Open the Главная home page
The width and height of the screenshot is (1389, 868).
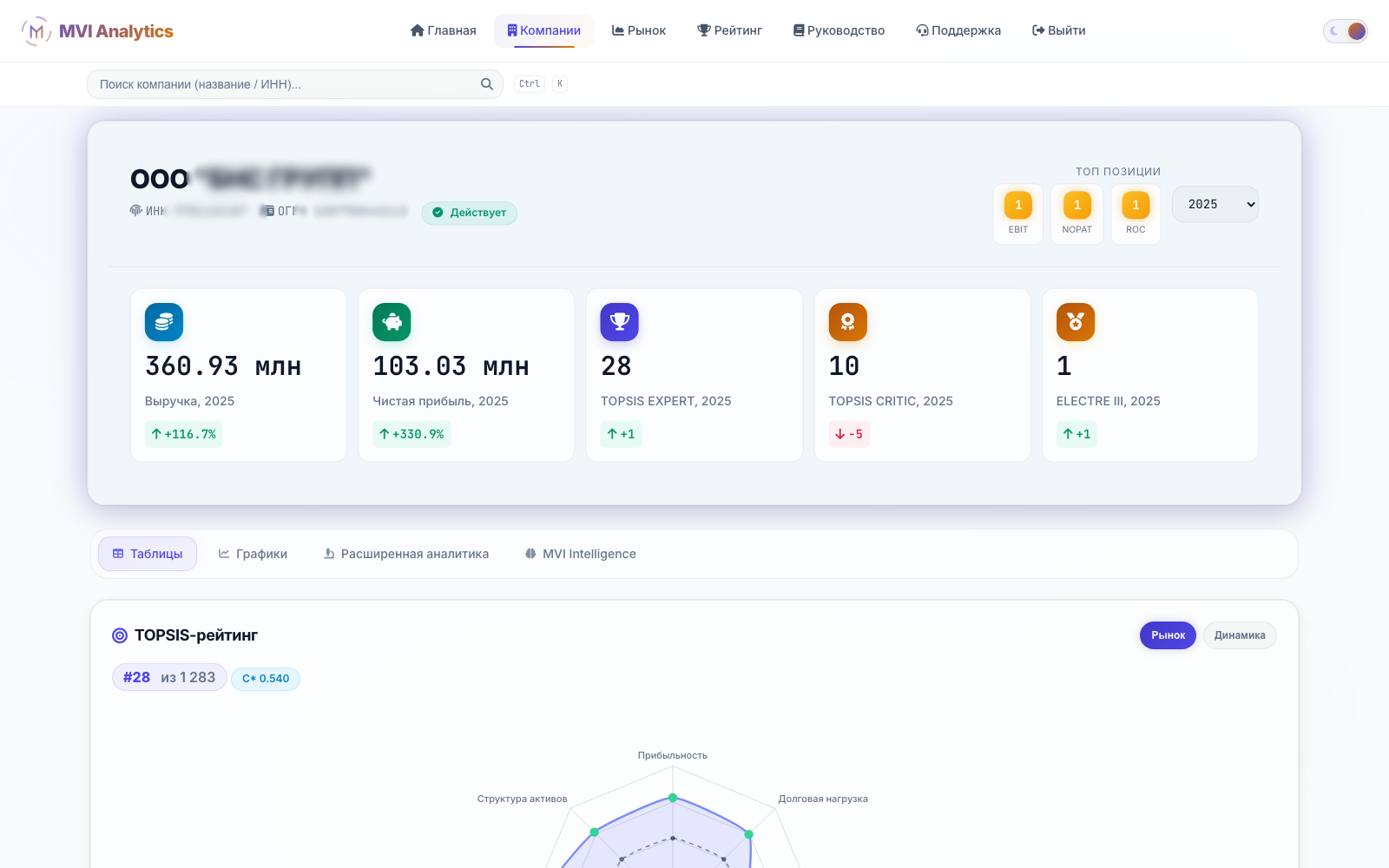(x=444, y=30)
